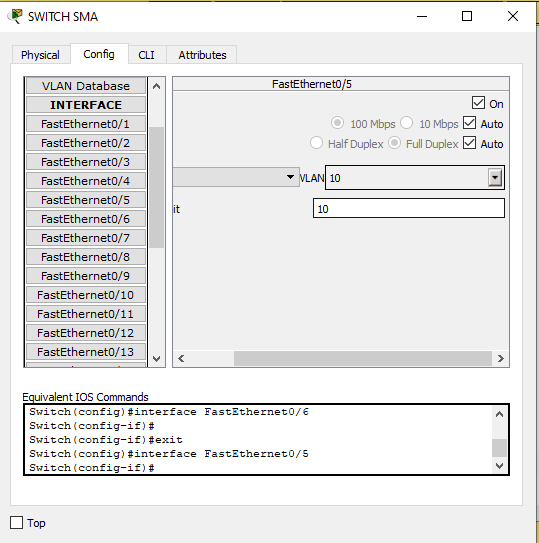
Task: Click the input field showing 10
Action: pyautogui.click(x=409, y=208)
